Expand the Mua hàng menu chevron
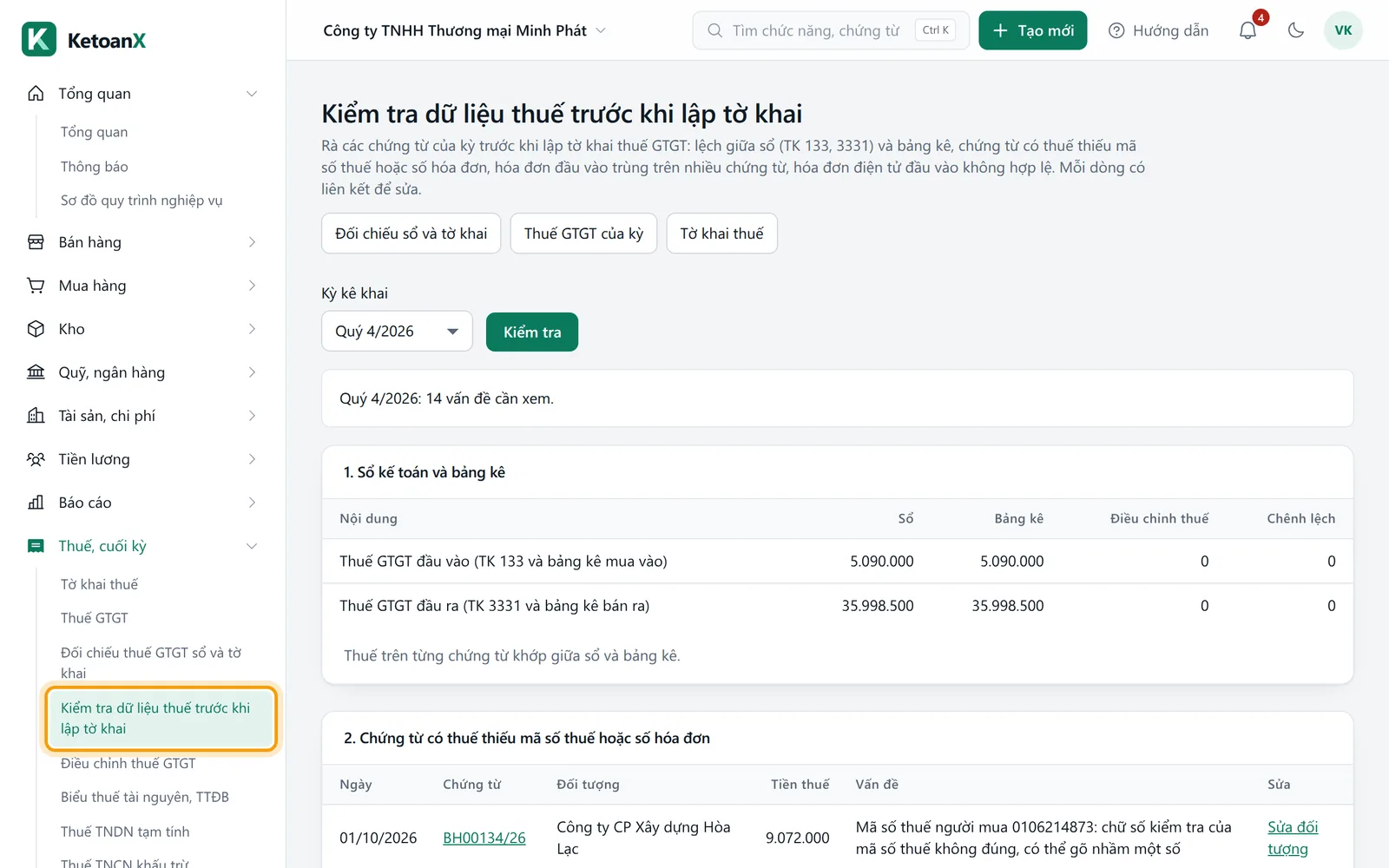 pyautogui.click(x=252, y=286)
